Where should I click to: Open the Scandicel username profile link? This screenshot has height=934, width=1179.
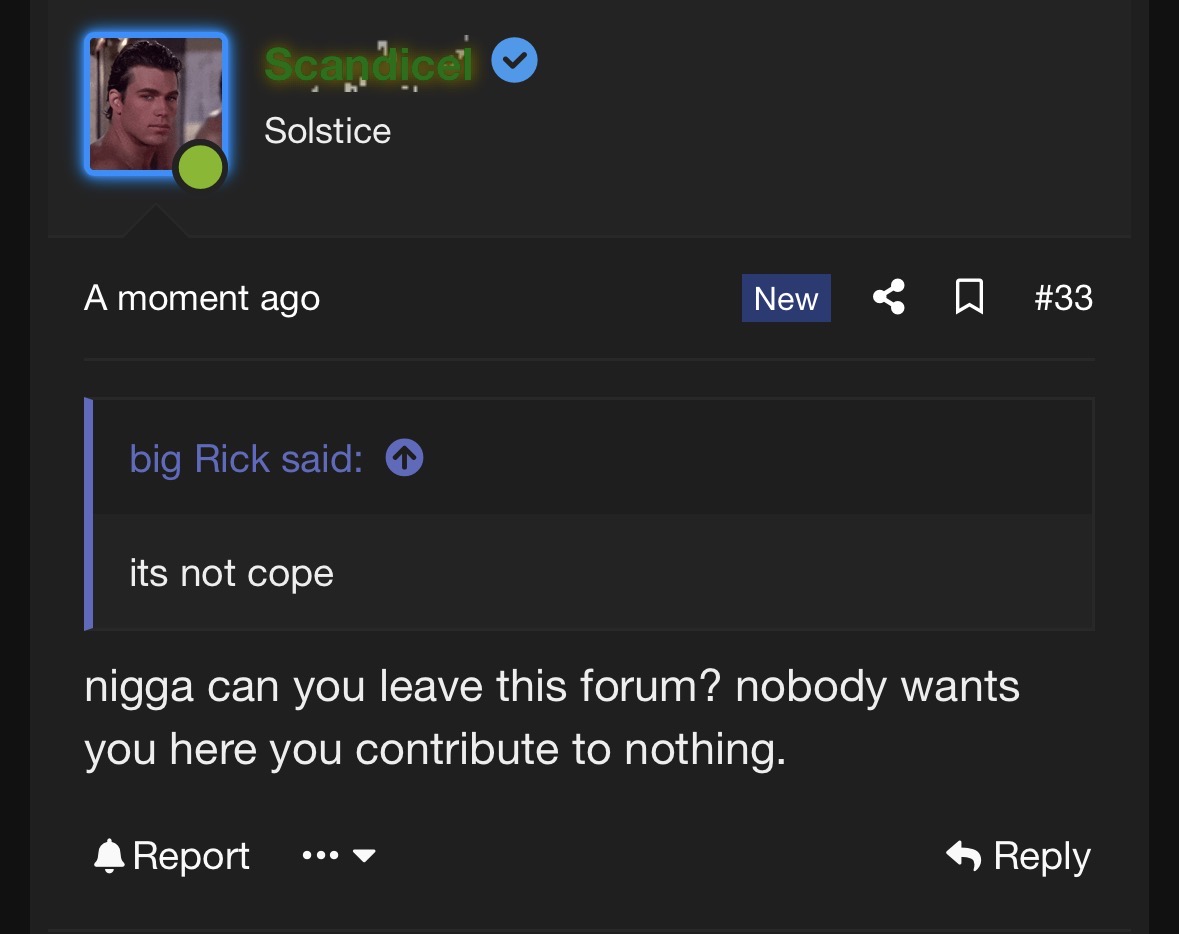click(368, 65)
